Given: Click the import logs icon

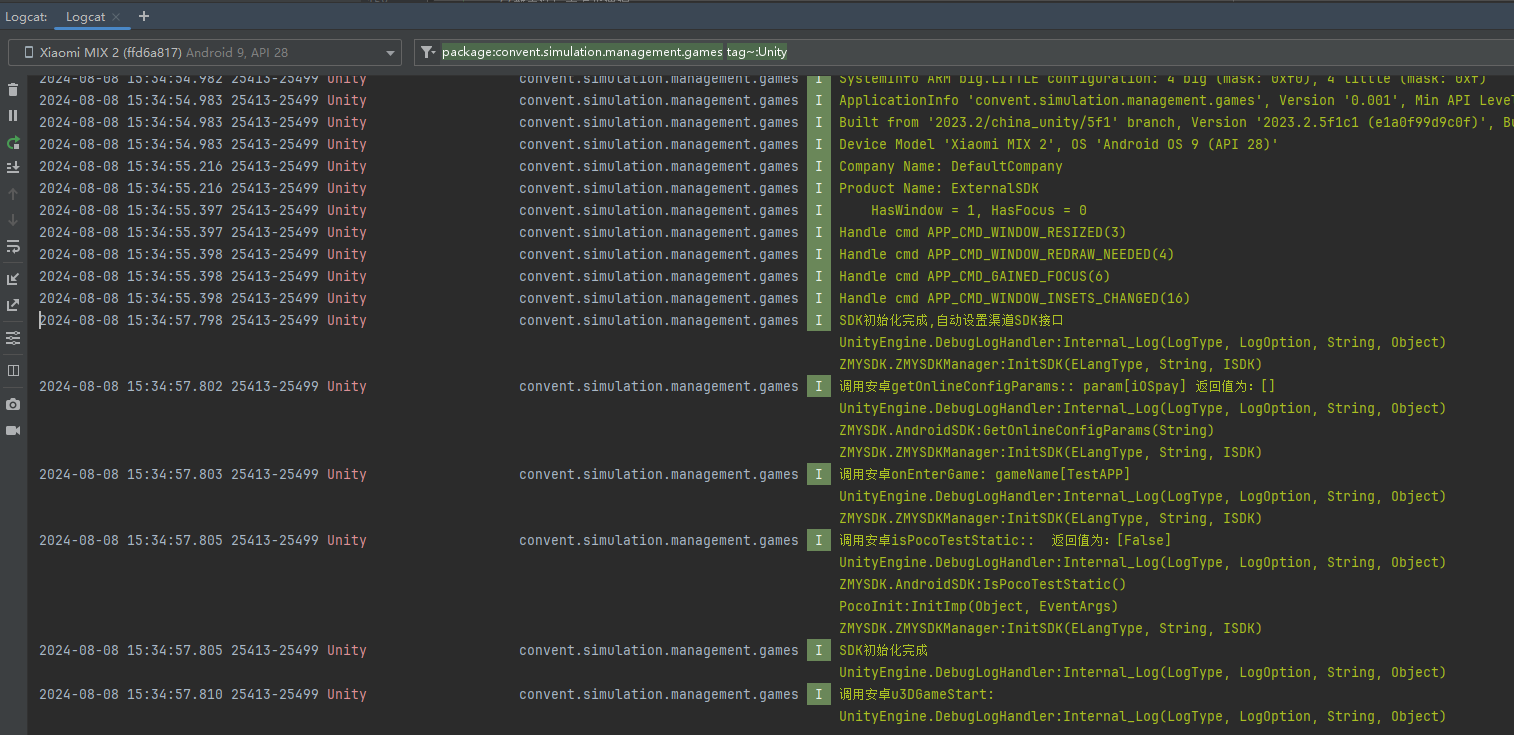Looking at the screenshot, I should pyautogui.click(x=13, y=279).
